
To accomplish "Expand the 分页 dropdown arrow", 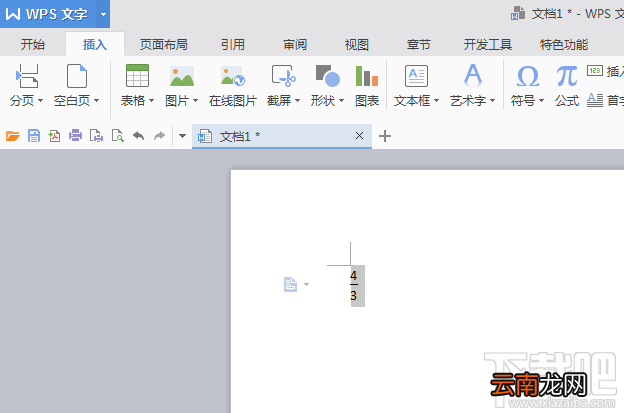I will [40, 101].
